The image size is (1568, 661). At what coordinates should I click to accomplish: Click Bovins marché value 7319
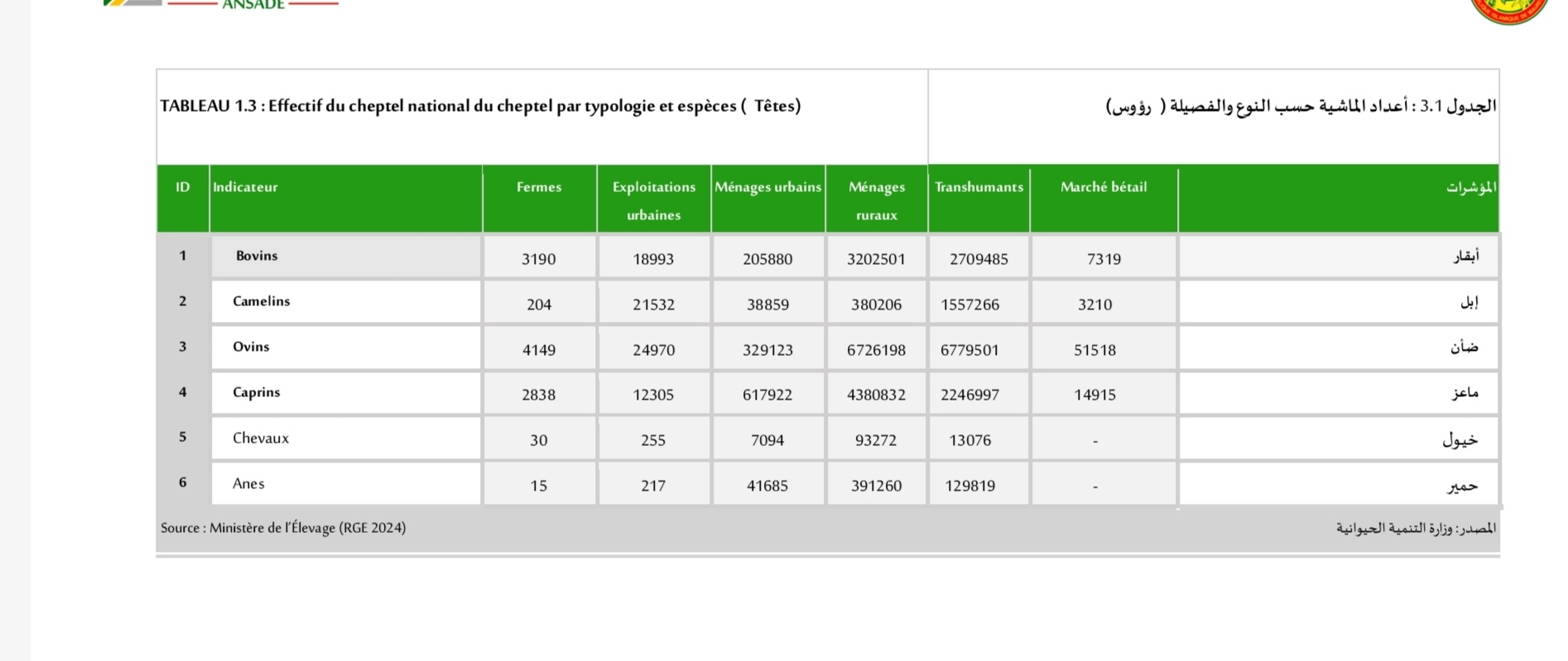point(1104,259)
